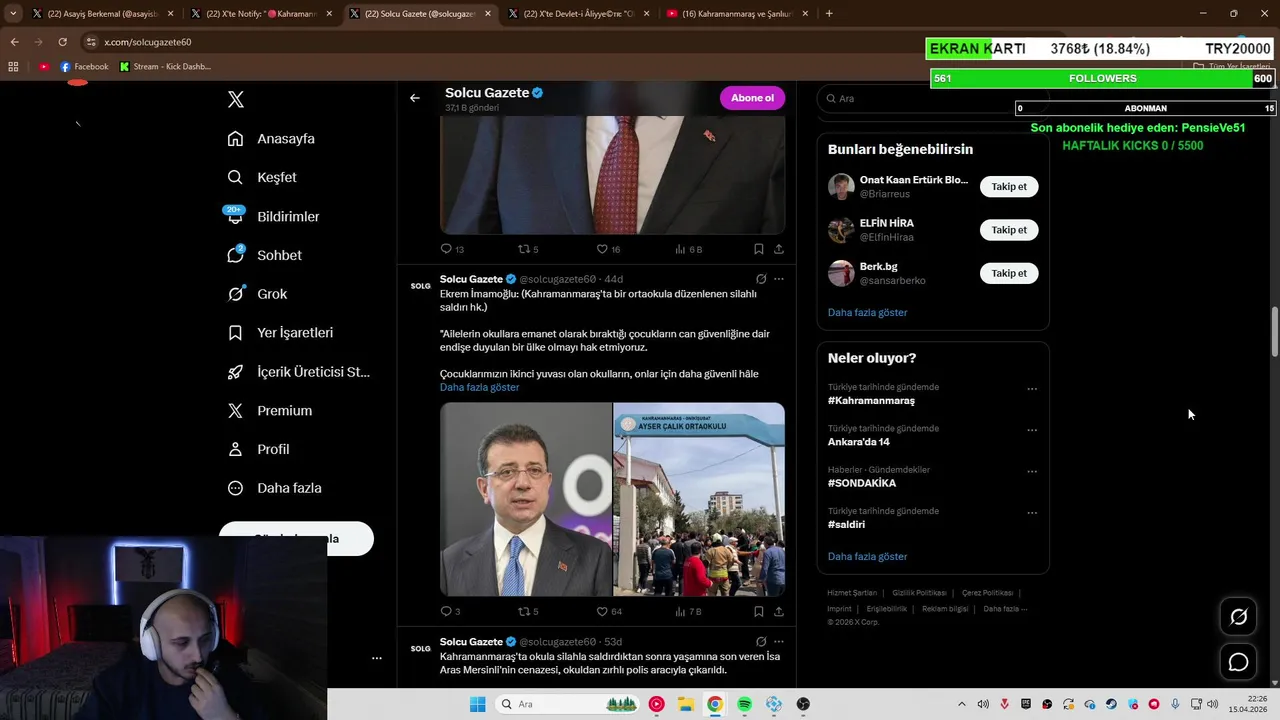1280x720 pixels.
Task: Click the X logo home icon
Action: (235, 99)
